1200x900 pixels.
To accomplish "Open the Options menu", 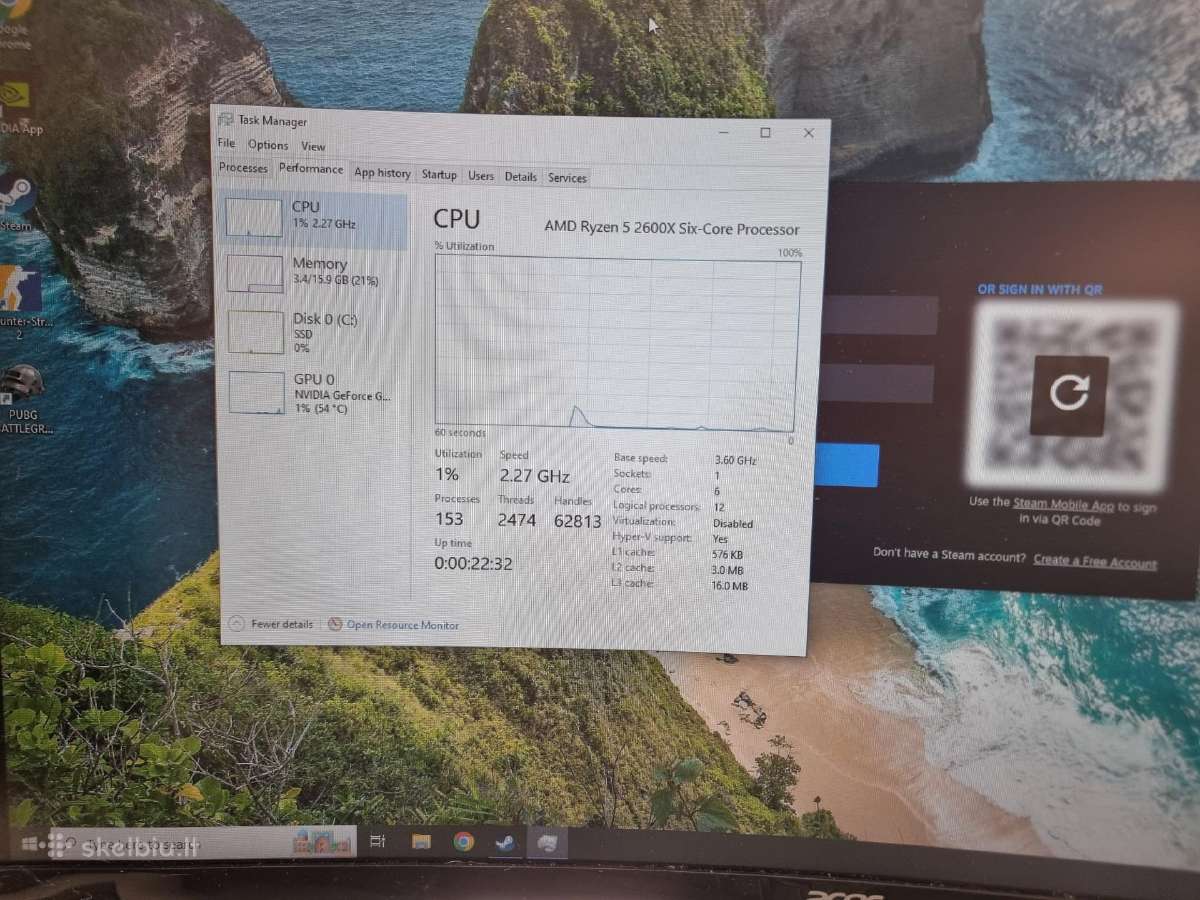I will [268, 145].
